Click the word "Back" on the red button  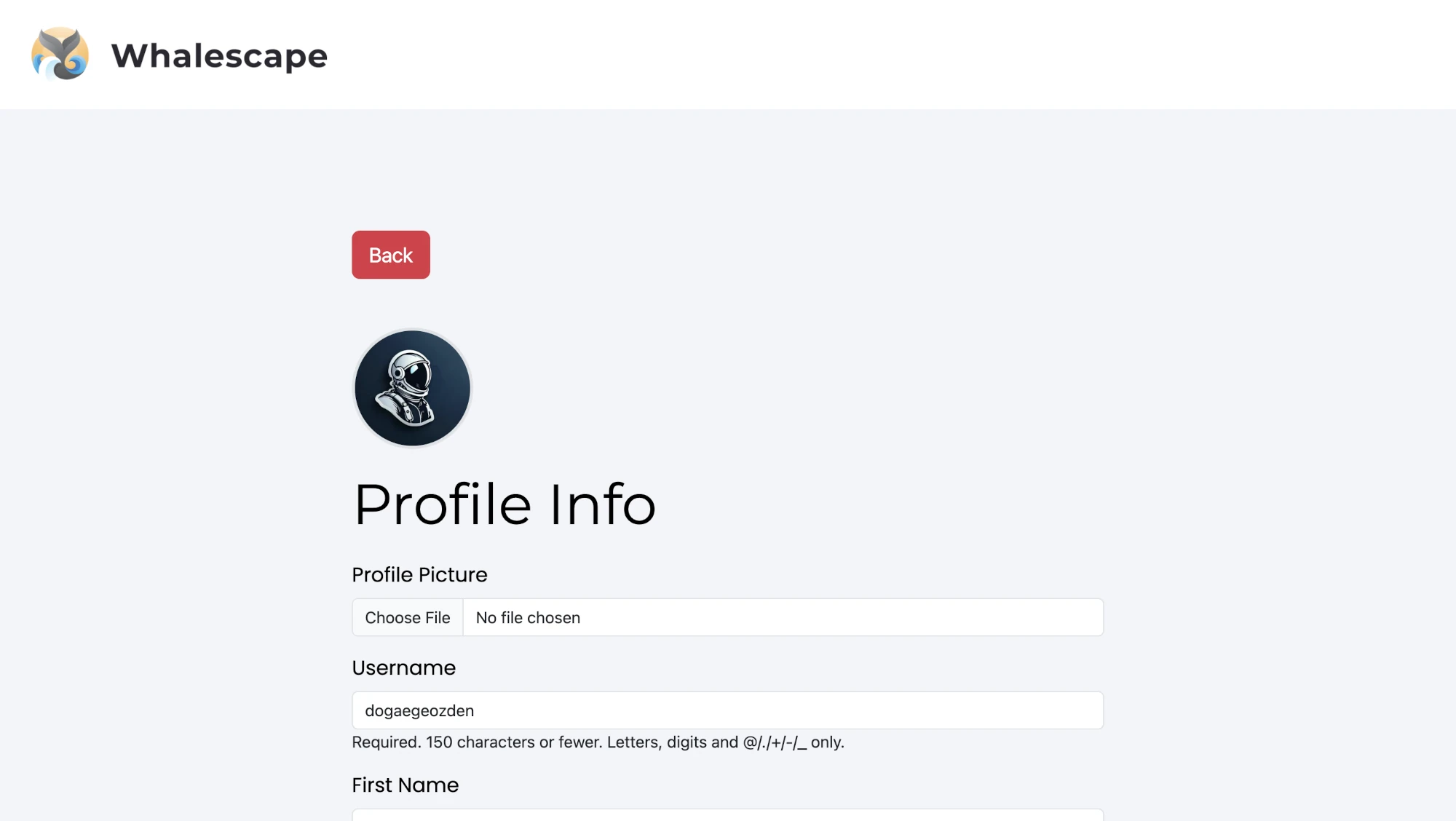coord(391,255)
